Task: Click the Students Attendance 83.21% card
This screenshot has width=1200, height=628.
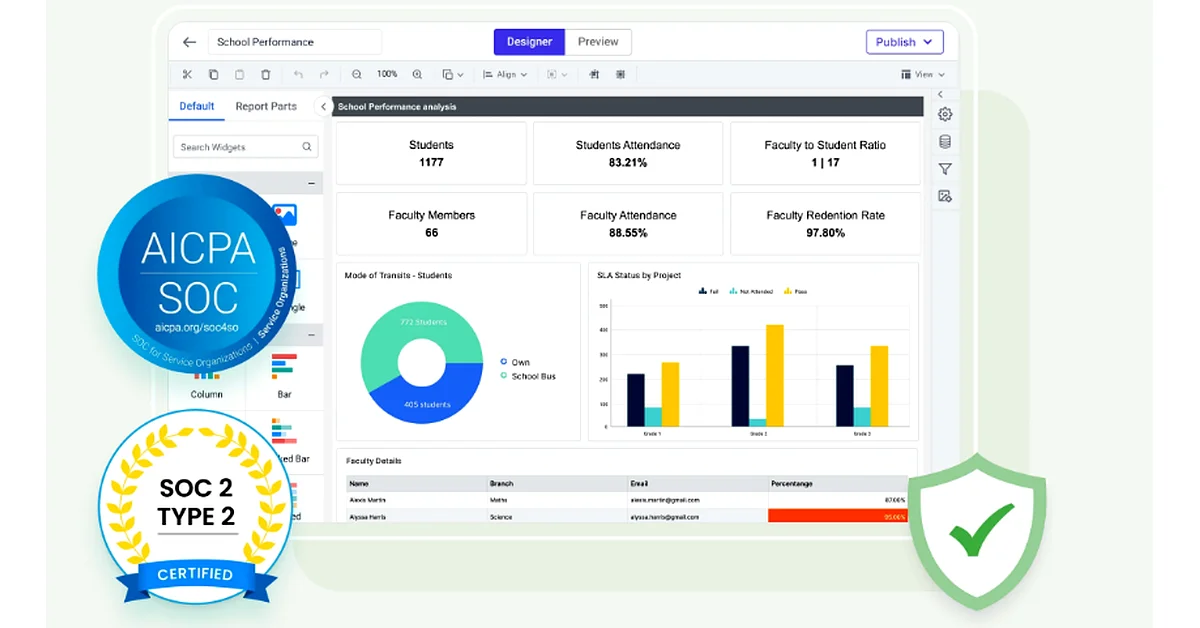Action: click(628, 153)
